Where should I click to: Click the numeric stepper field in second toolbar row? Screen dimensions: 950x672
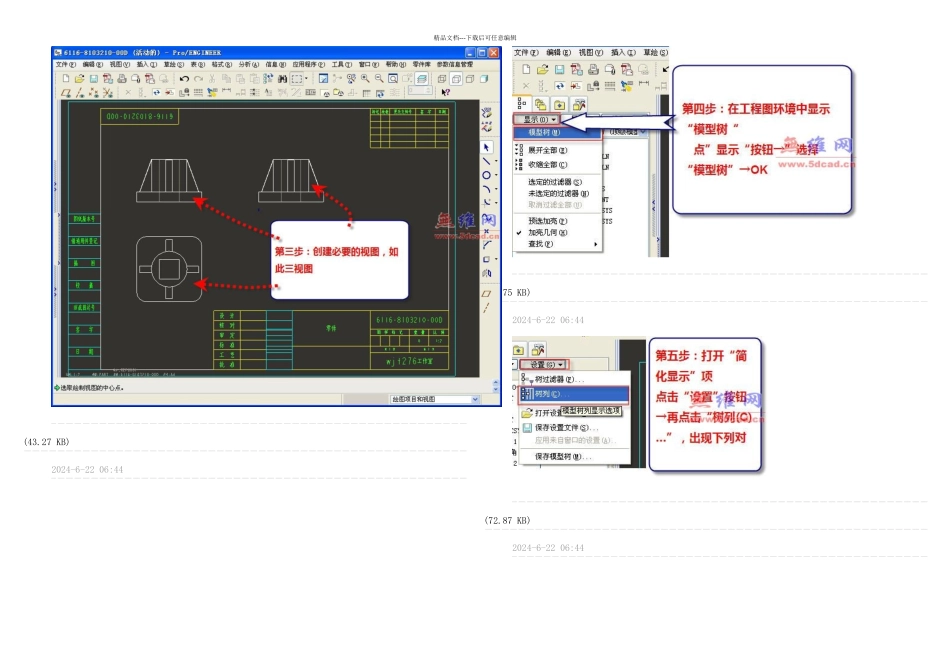[x=419, y=91]
